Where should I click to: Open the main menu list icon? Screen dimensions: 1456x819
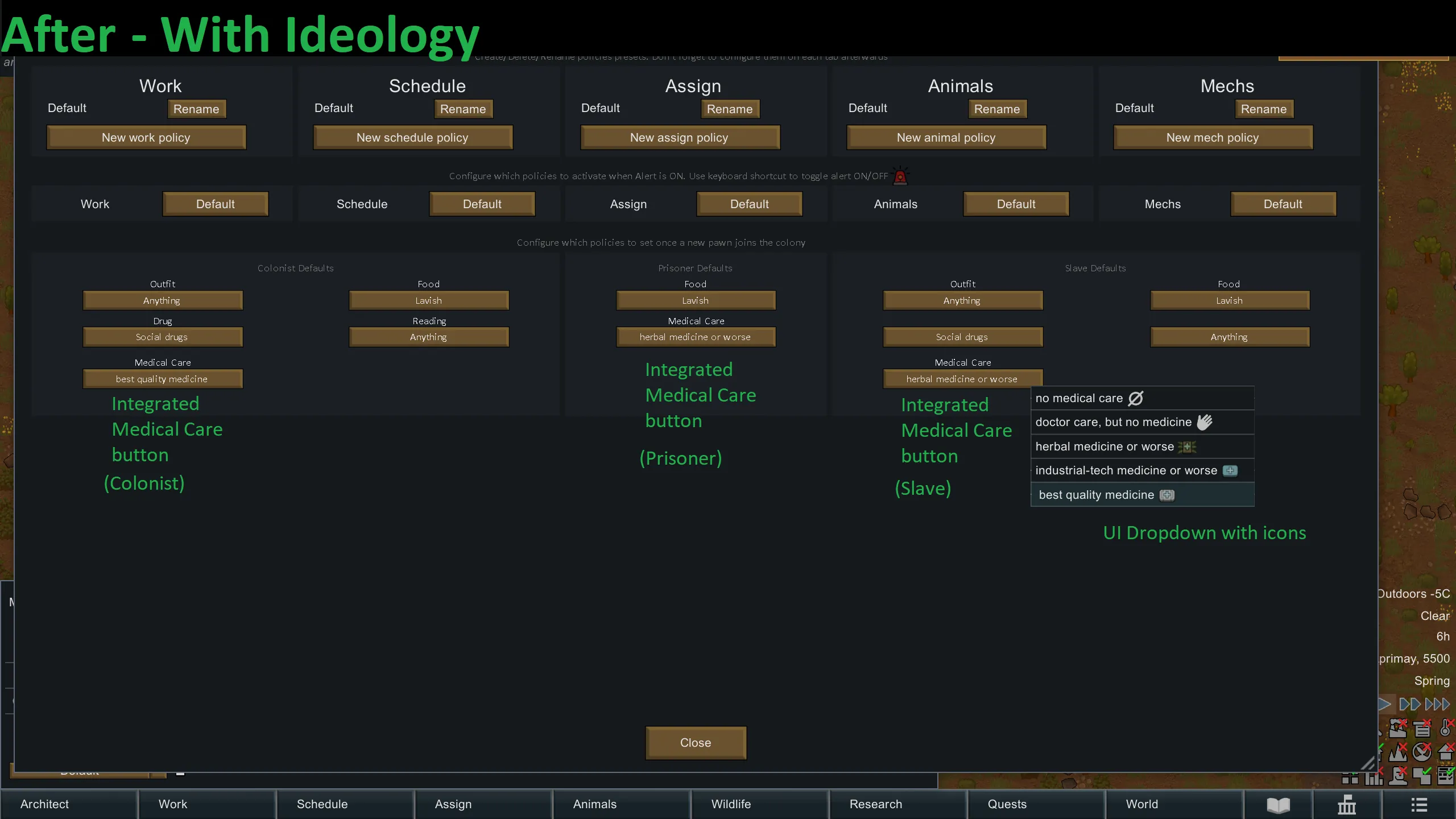(x=1418, y=805)
